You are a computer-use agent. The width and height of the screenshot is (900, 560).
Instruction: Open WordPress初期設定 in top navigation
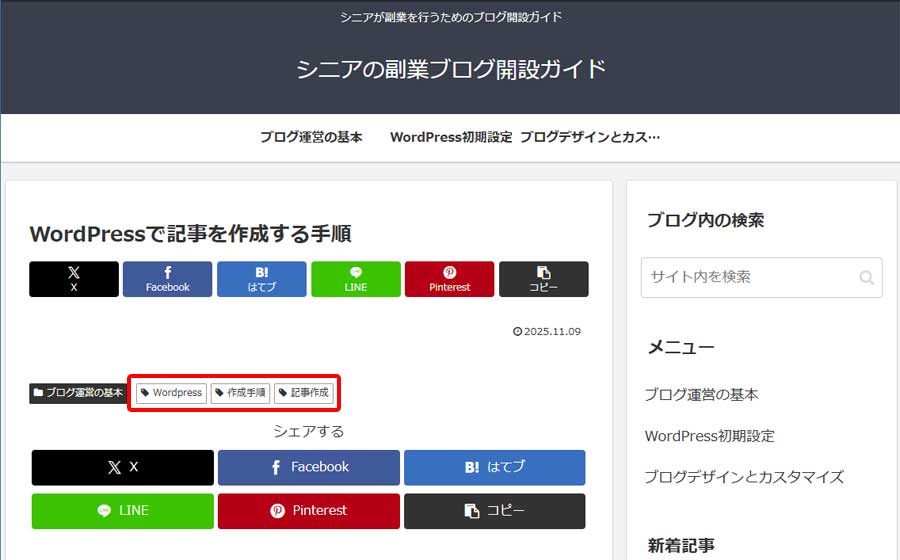[451, 138]
